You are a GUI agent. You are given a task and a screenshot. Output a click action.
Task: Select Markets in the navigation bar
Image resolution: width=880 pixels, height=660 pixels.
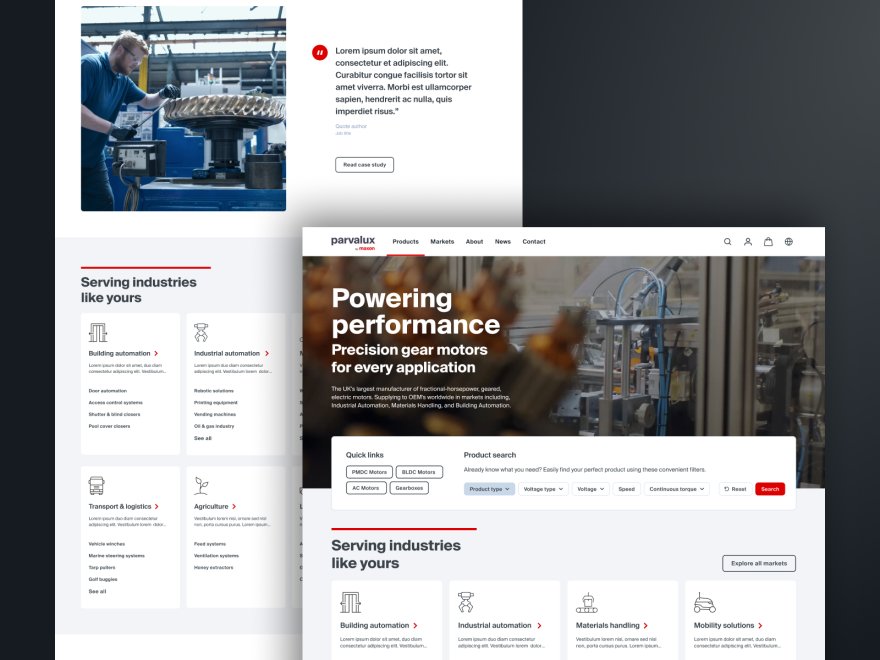point(442,242)
